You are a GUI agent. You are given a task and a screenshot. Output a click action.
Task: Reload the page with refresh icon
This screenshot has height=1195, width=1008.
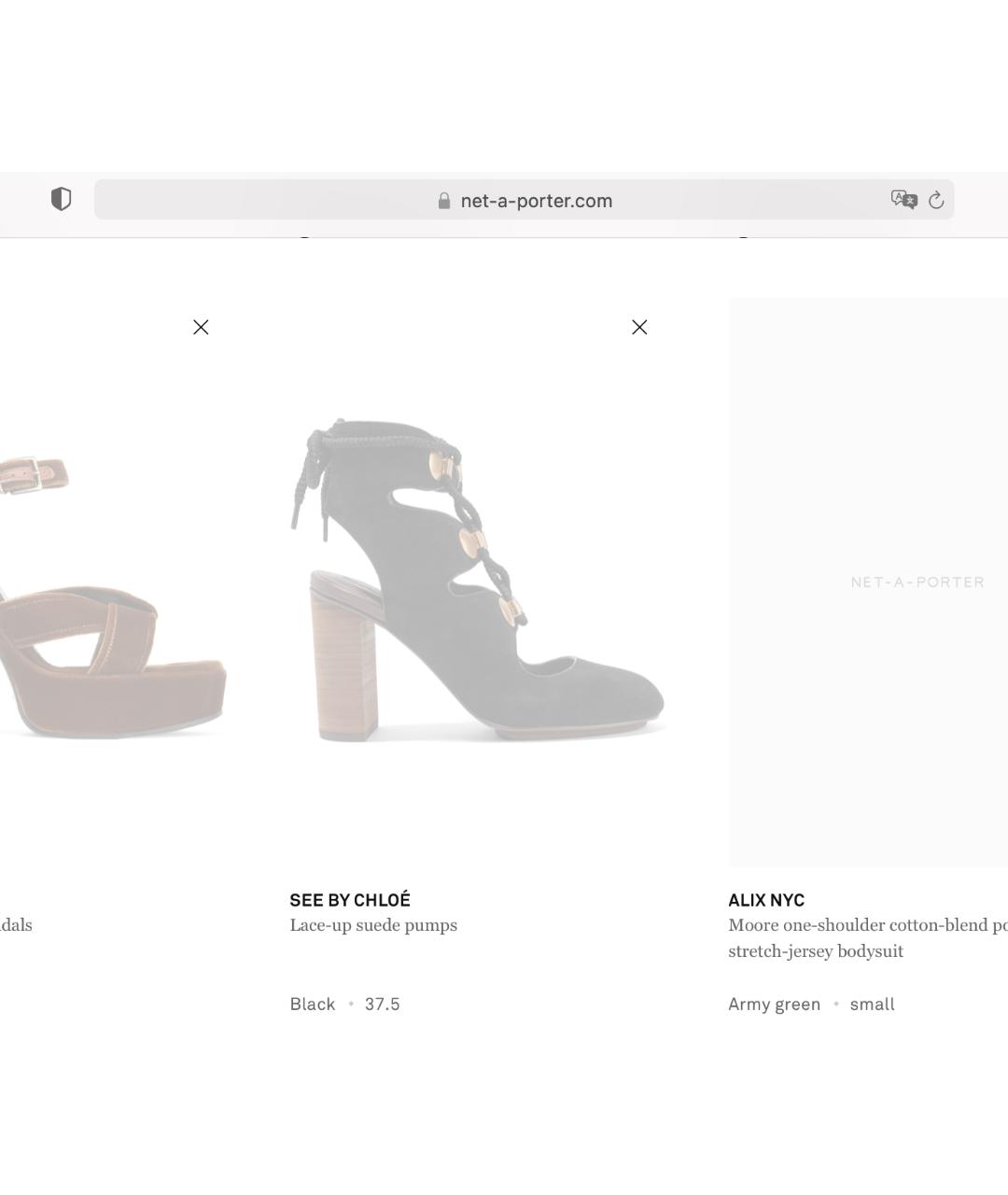point(936,200)
